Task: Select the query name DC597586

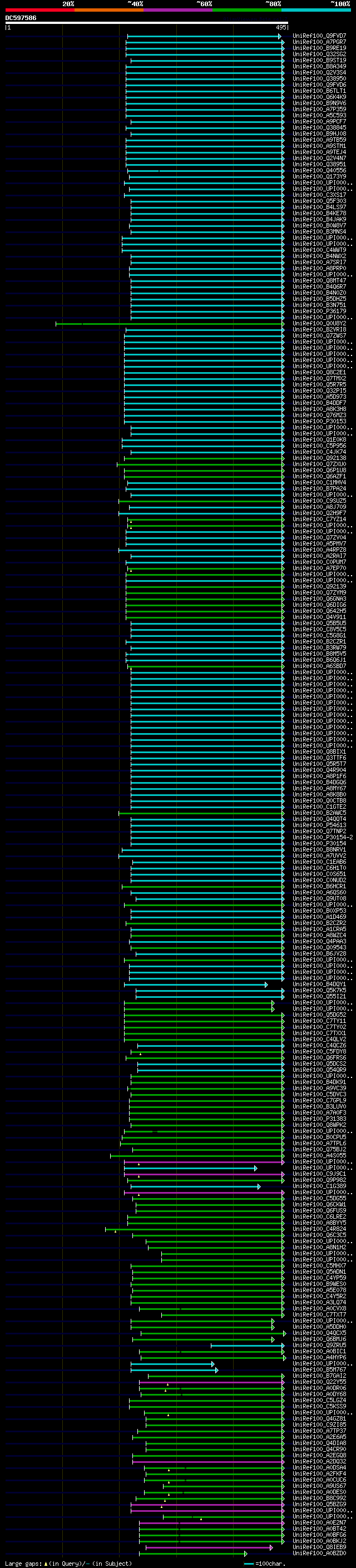Action: tap(21, 18)
